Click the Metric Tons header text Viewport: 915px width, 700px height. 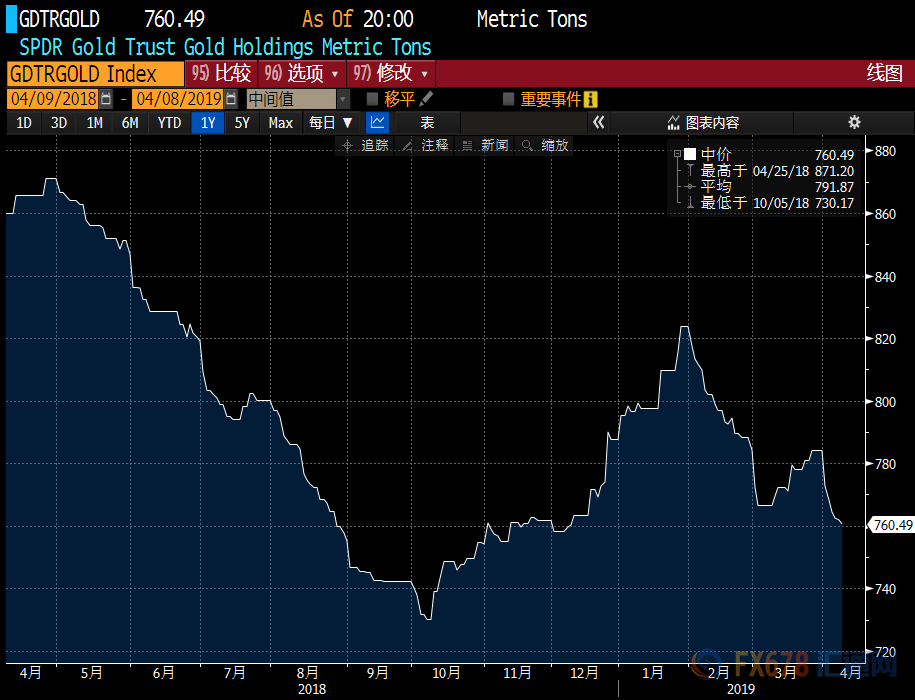532,19
